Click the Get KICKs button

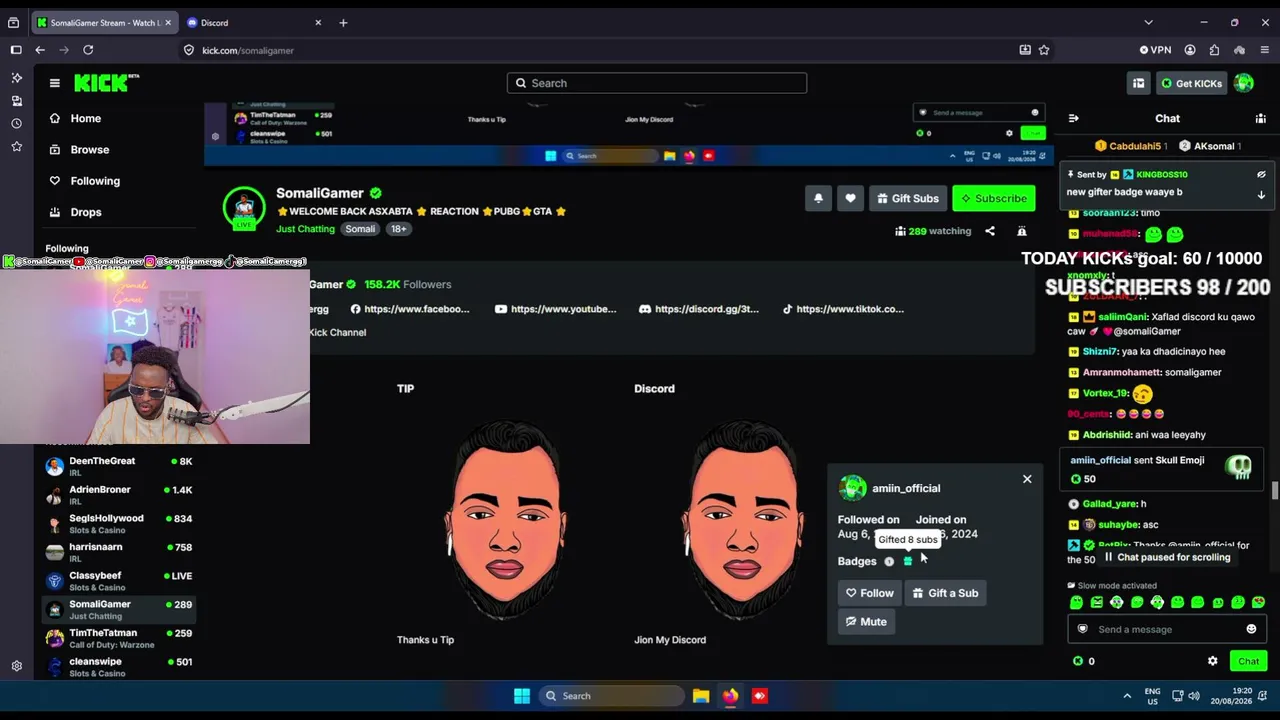coord(1191,83)
